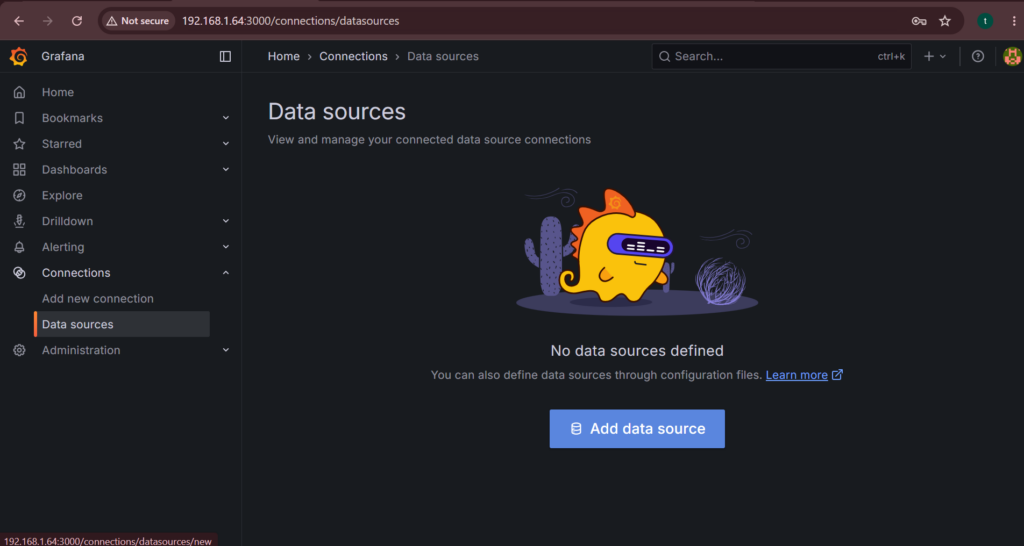Click the browser password key icon
1024x546 pixels.
pyautogui.click(x=919, y=21)
